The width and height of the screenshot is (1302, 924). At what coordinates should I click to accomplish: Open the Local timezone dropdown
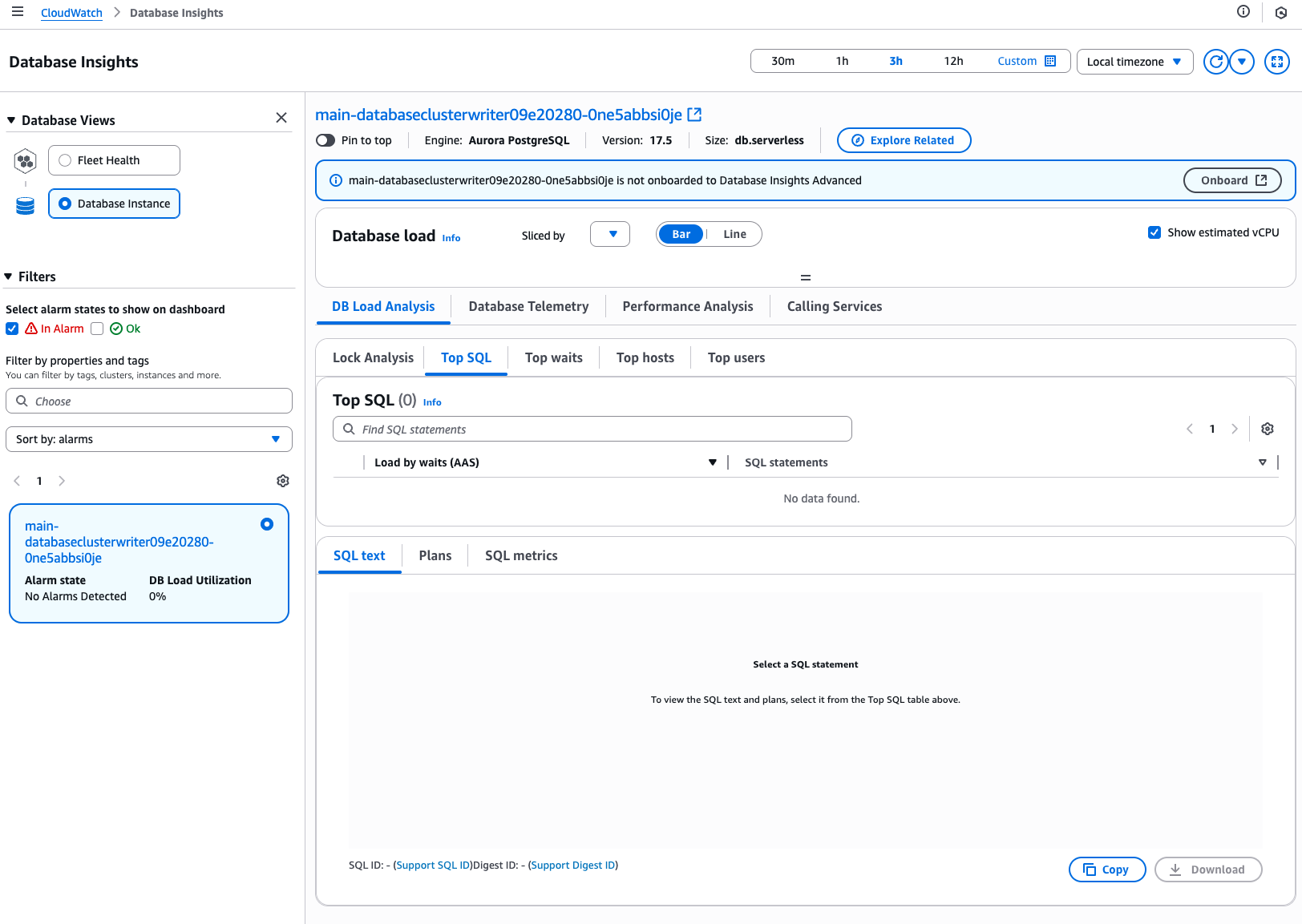[1134, 62]
